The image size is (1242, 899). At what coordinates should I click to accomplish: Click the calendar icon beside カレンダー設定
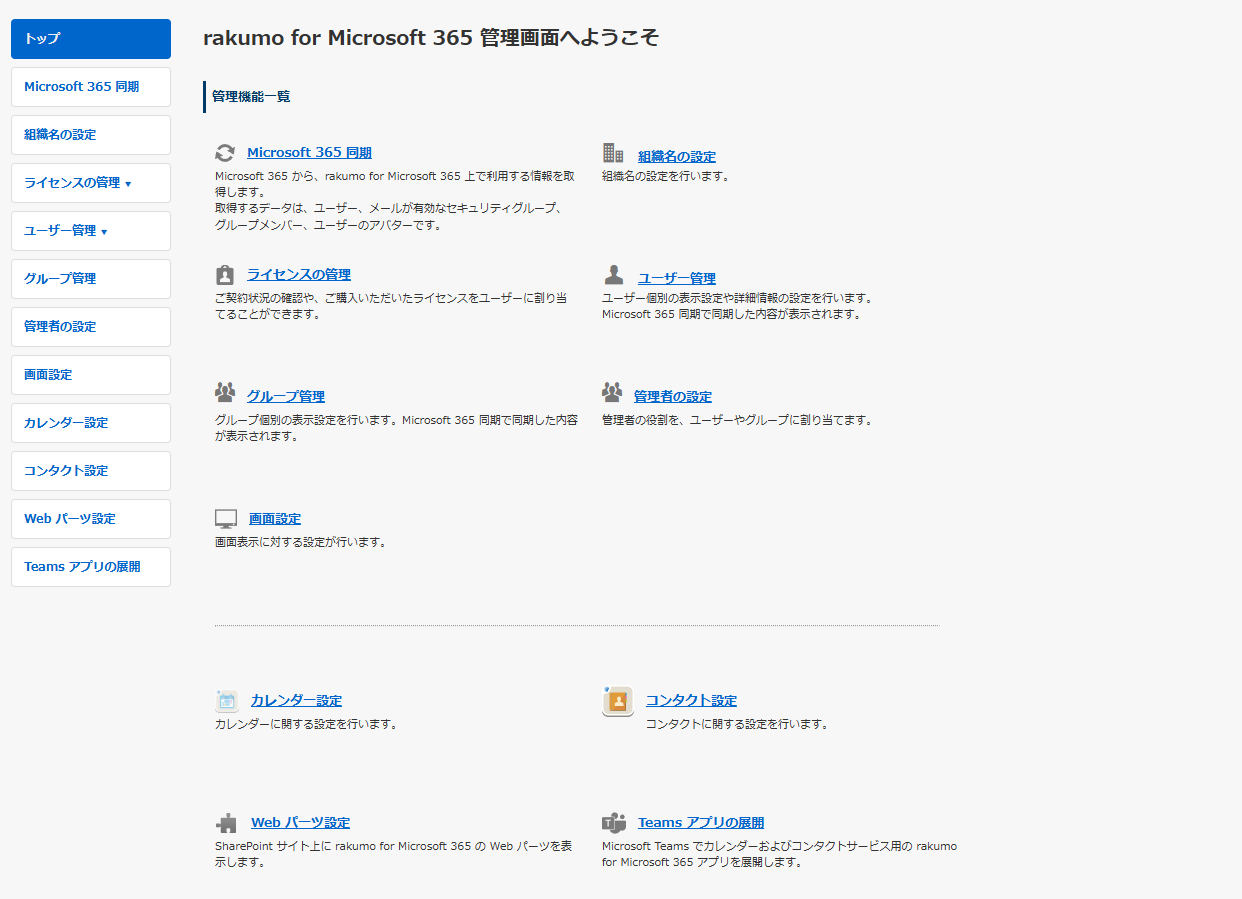point(227,700)
